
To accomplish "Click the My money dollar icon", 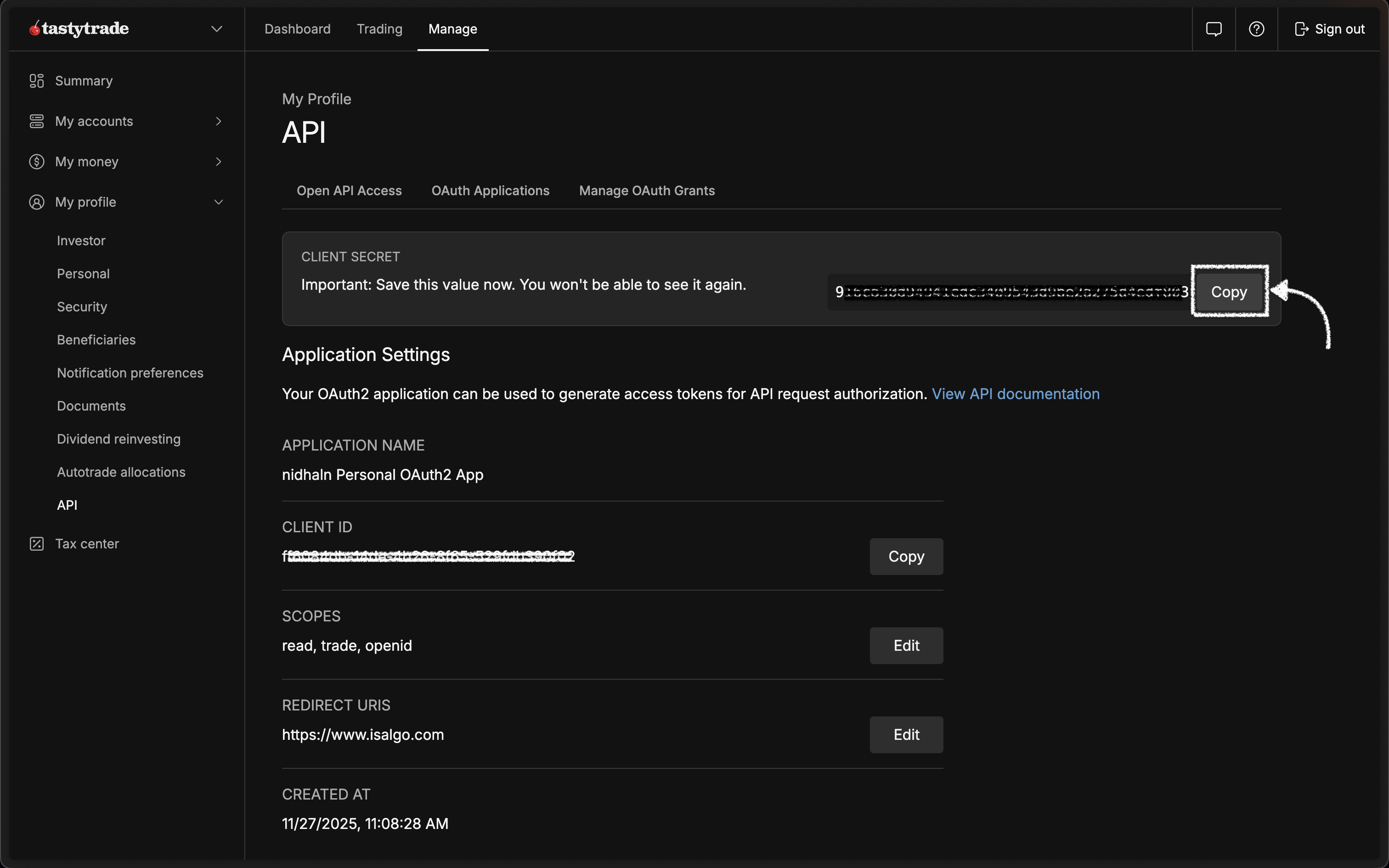I will click(x=37, y=162).
